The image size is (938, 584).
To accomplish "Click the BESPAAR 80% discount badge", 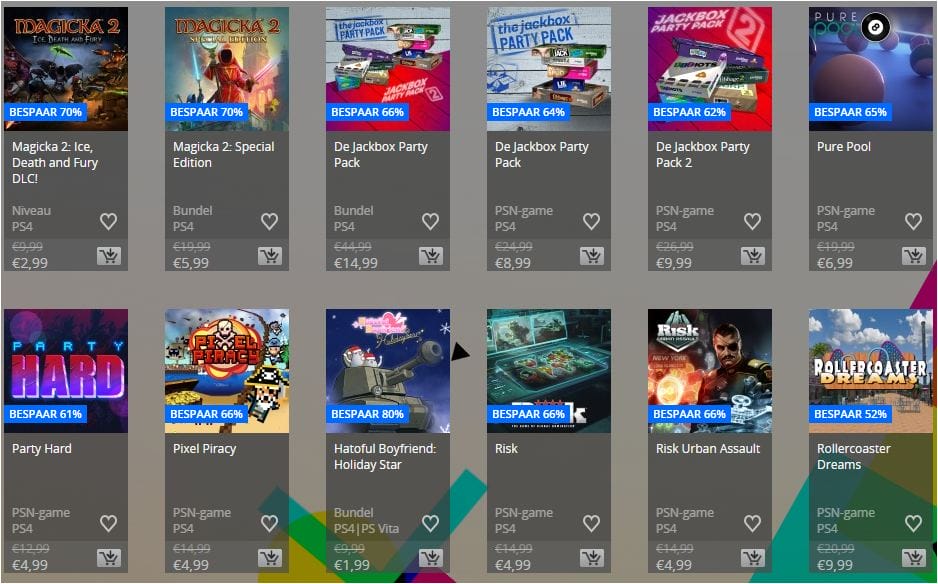I will pos(367,414).
